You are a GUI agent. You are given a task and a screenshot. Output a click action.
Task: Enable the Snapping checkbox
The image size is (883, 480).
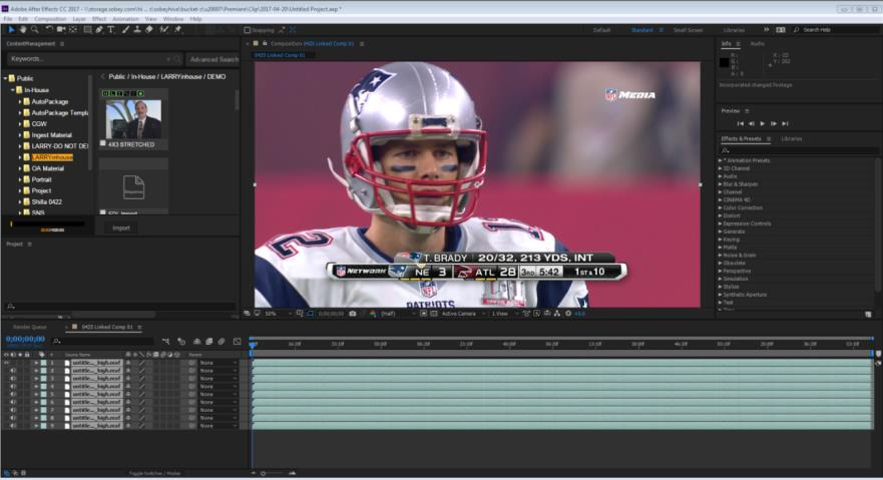[x=247, y=30]
